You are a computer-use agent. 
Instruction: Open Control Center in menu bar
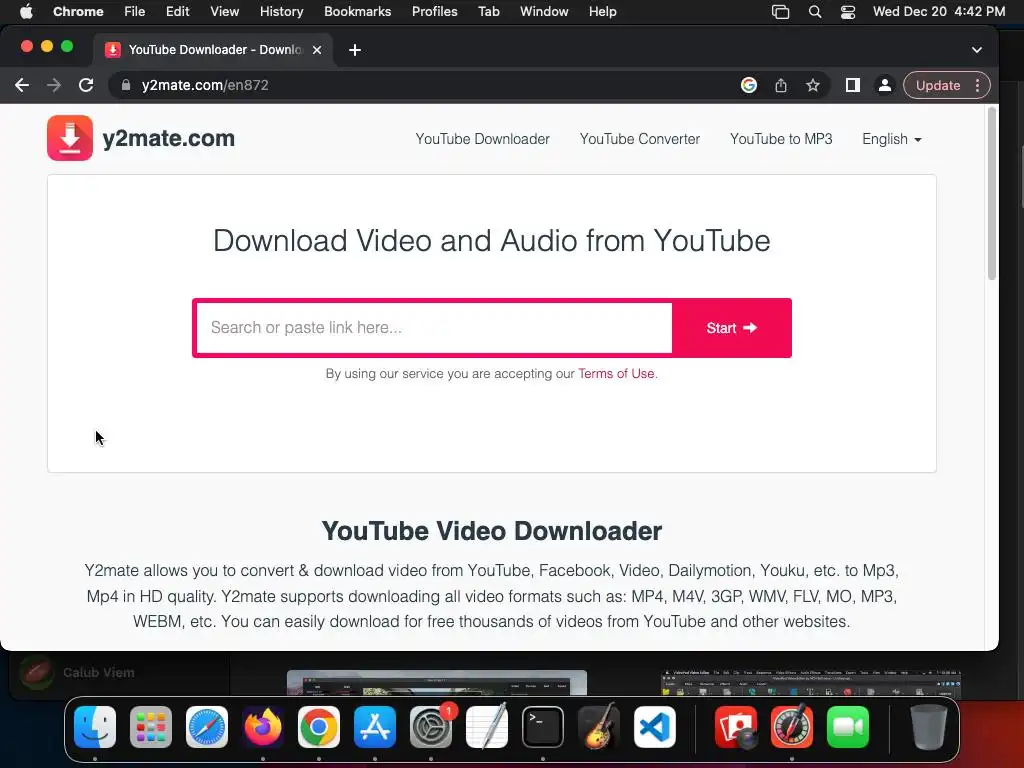click(848, 11)
